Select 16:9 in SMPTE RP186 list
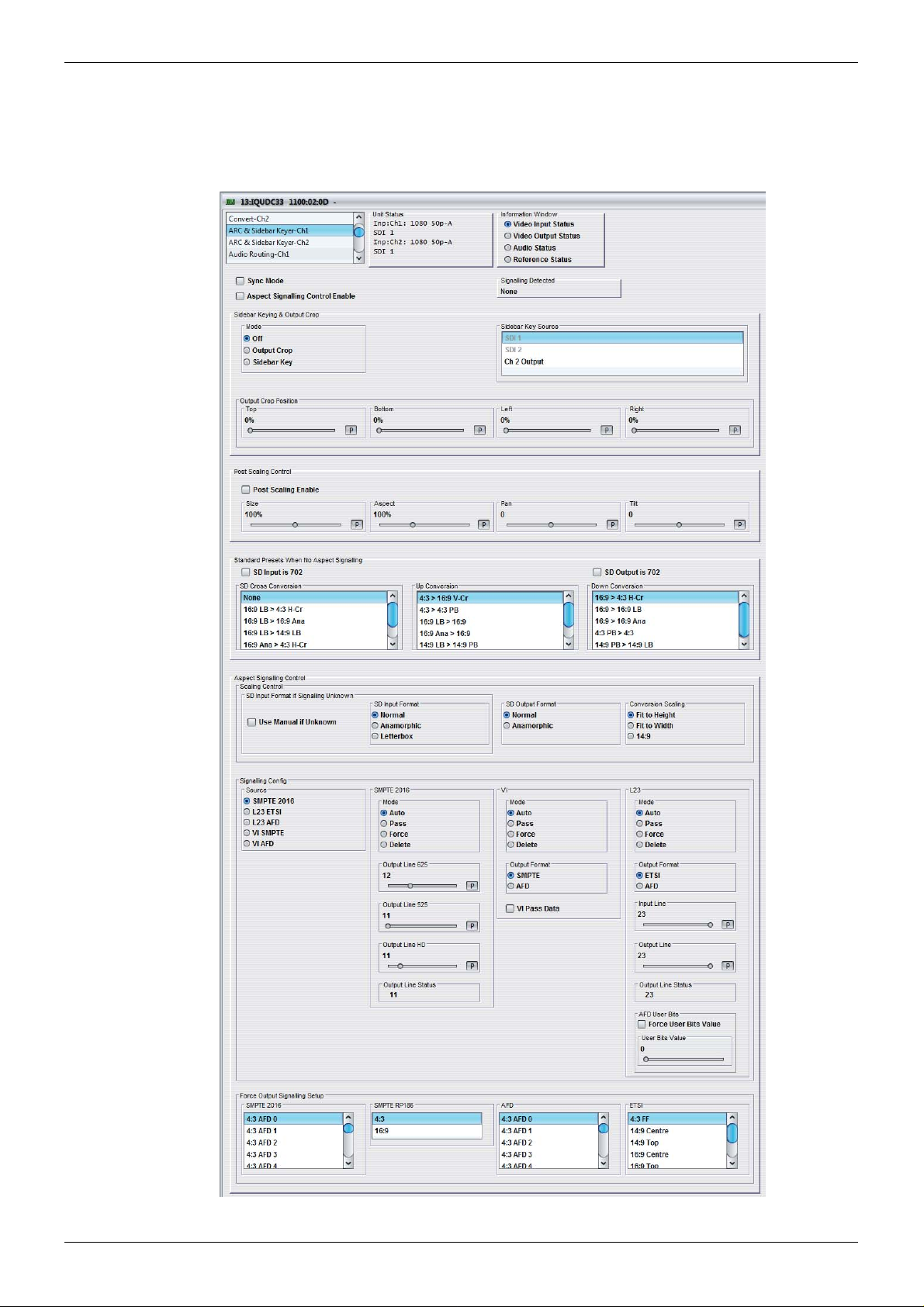Screen dimensions: 924x1307 coord(427,1131)
